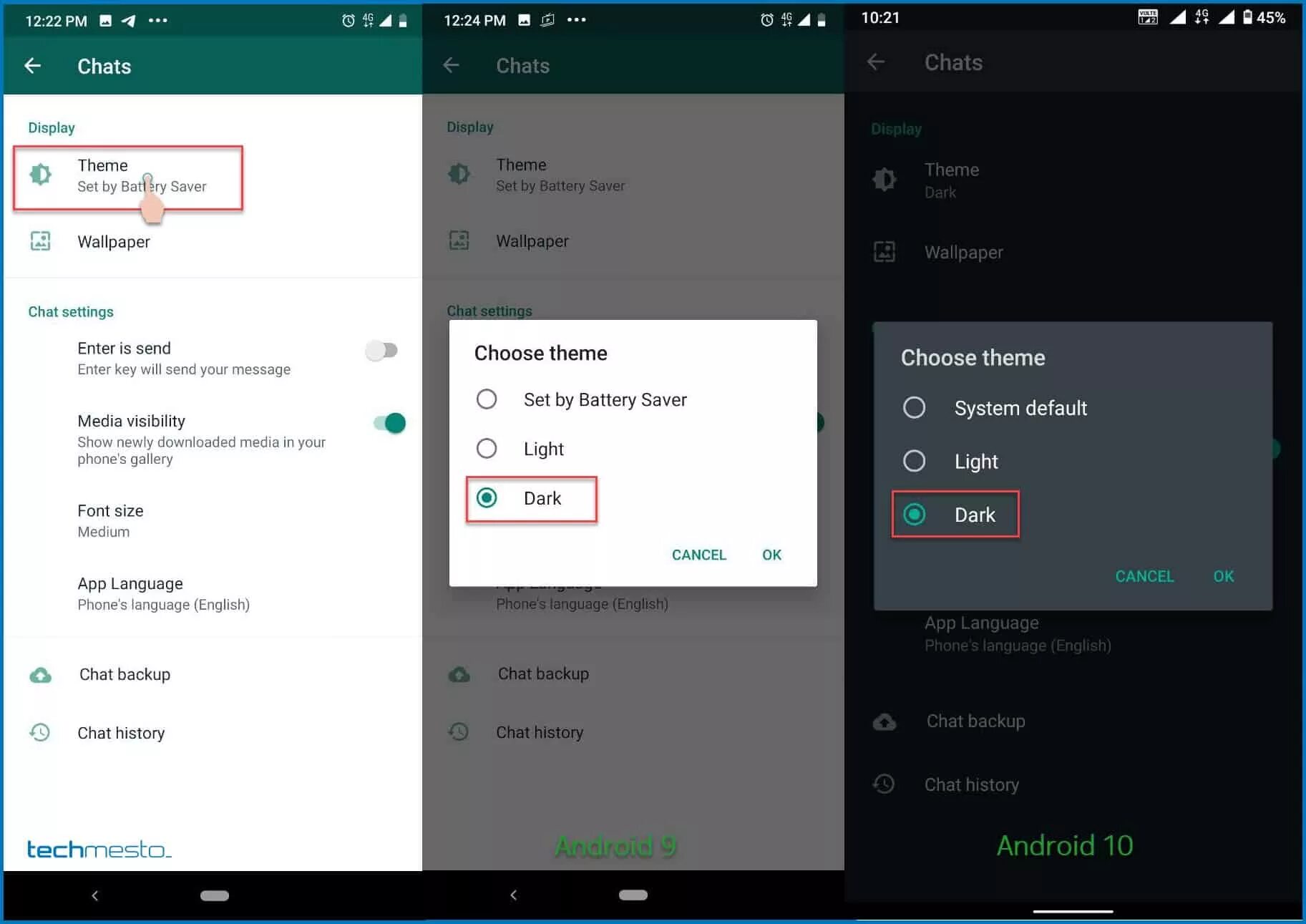Tap the home pill in left screen

215,895
